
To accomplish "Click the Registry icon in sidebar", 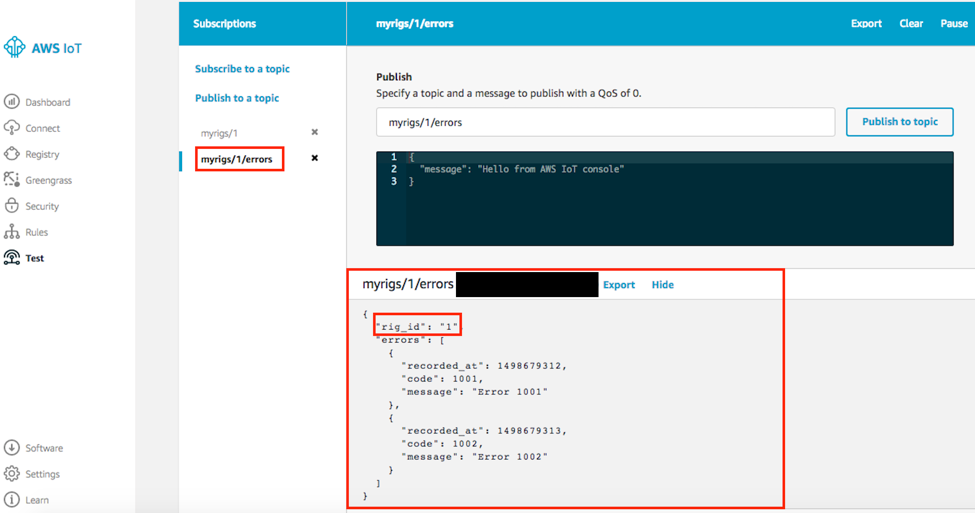I will point(11,154).
